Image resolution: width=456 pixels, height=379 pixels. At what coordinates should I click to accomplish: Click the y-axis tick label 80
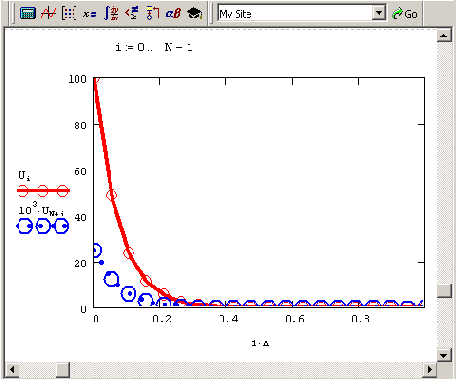pyautogui.click(x=80, y=125)
